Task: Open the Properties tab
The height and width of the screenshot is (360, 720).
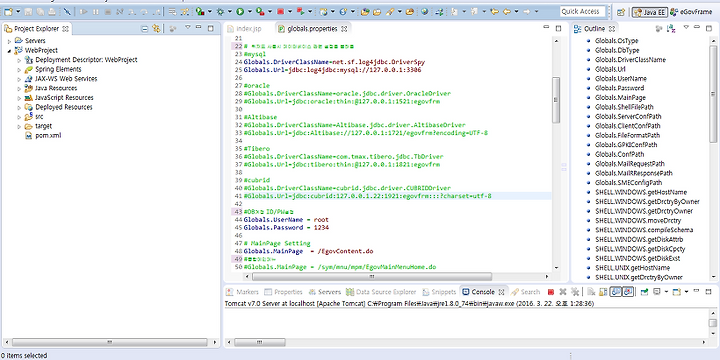Action: (283, 292)
